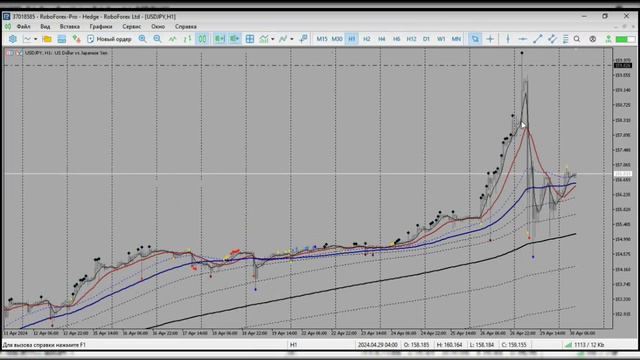Select the H1 timeframe button
Image resolution: width=640 pixels, height=360 pixels.
[x=351, y=39]
